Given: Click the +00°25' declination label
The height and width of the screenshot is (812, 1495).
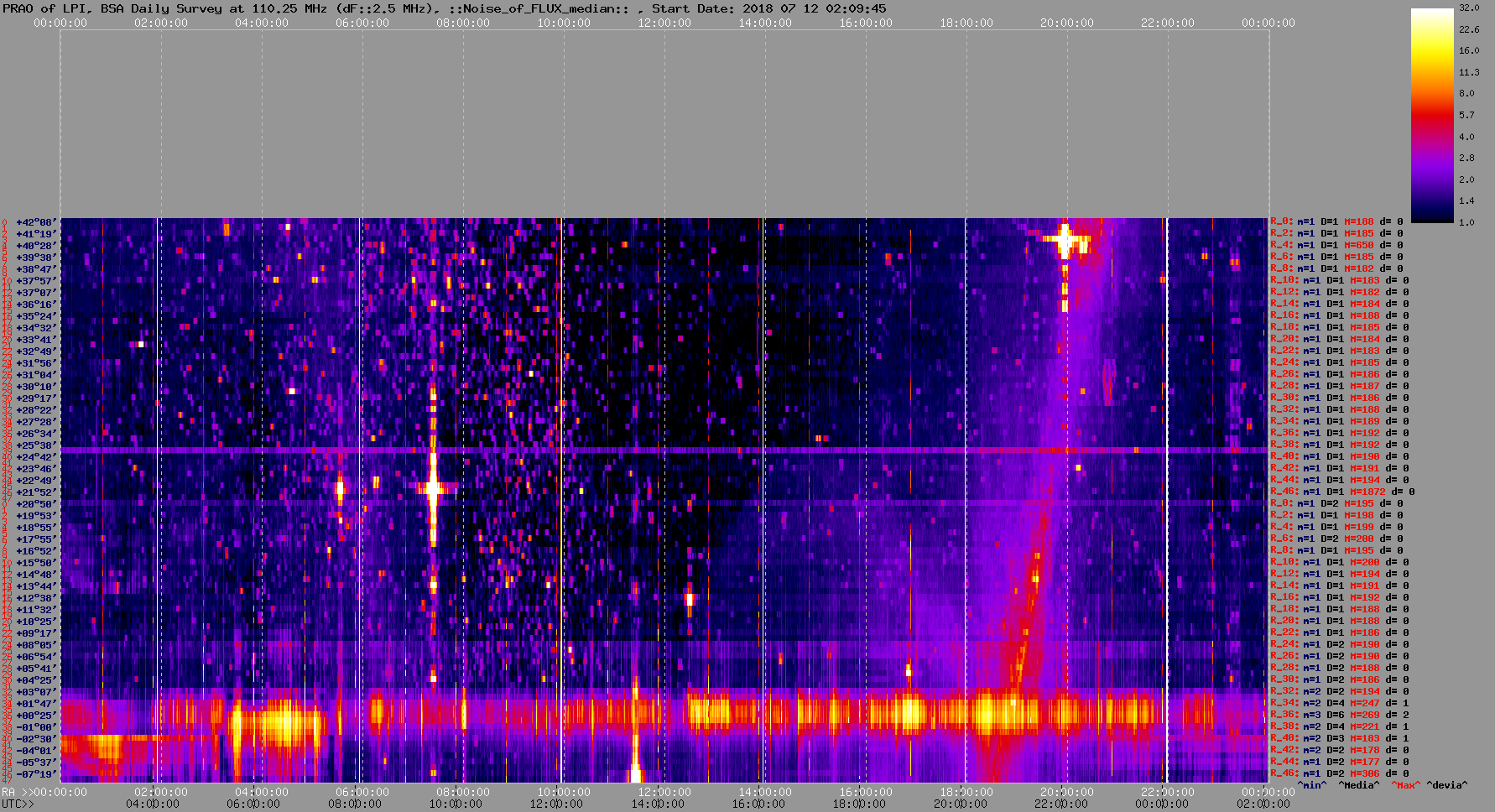Looking at the screenshot, I should tap(36, 716).
